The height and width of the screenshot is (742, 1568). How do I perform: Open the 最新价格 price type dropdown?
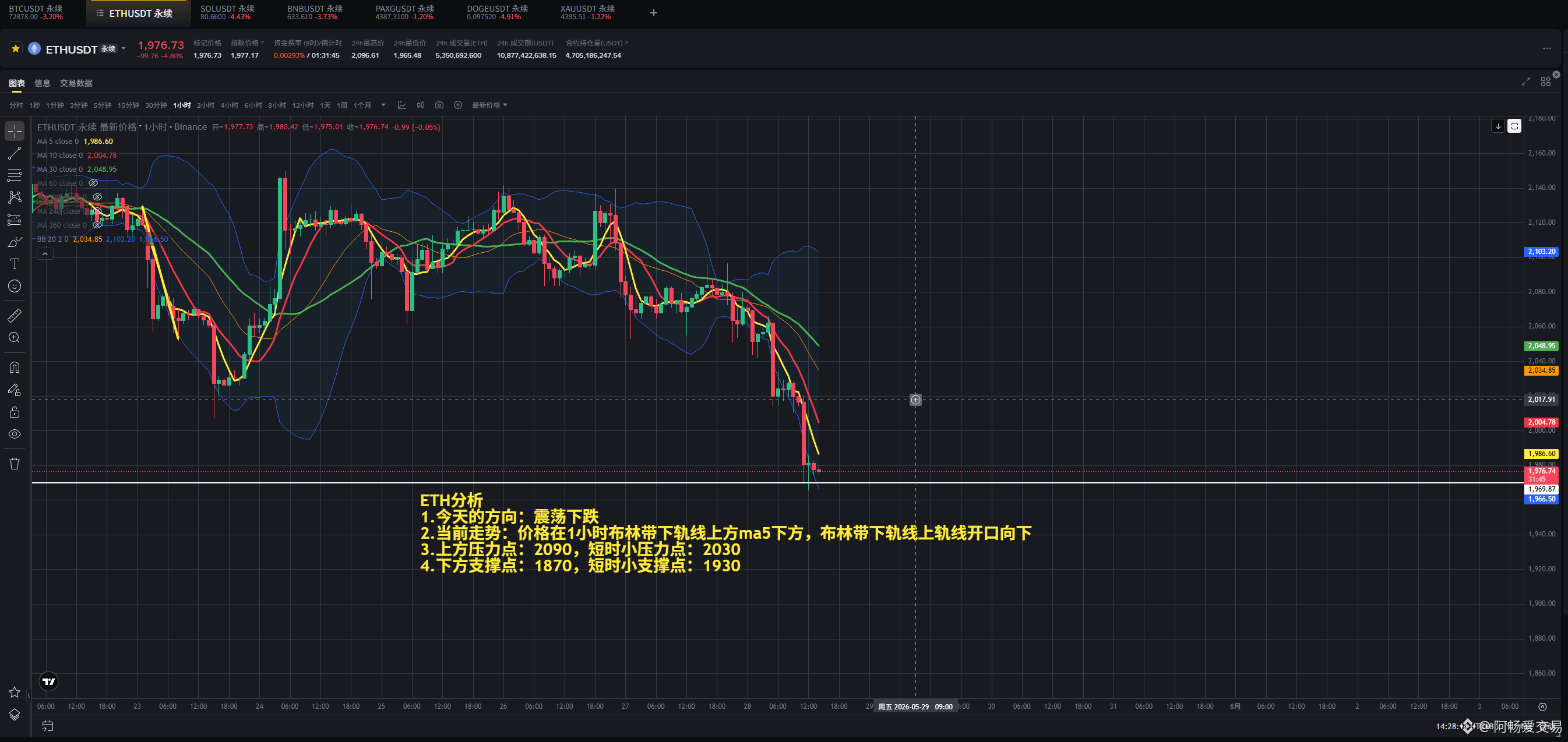click(490, 105)
